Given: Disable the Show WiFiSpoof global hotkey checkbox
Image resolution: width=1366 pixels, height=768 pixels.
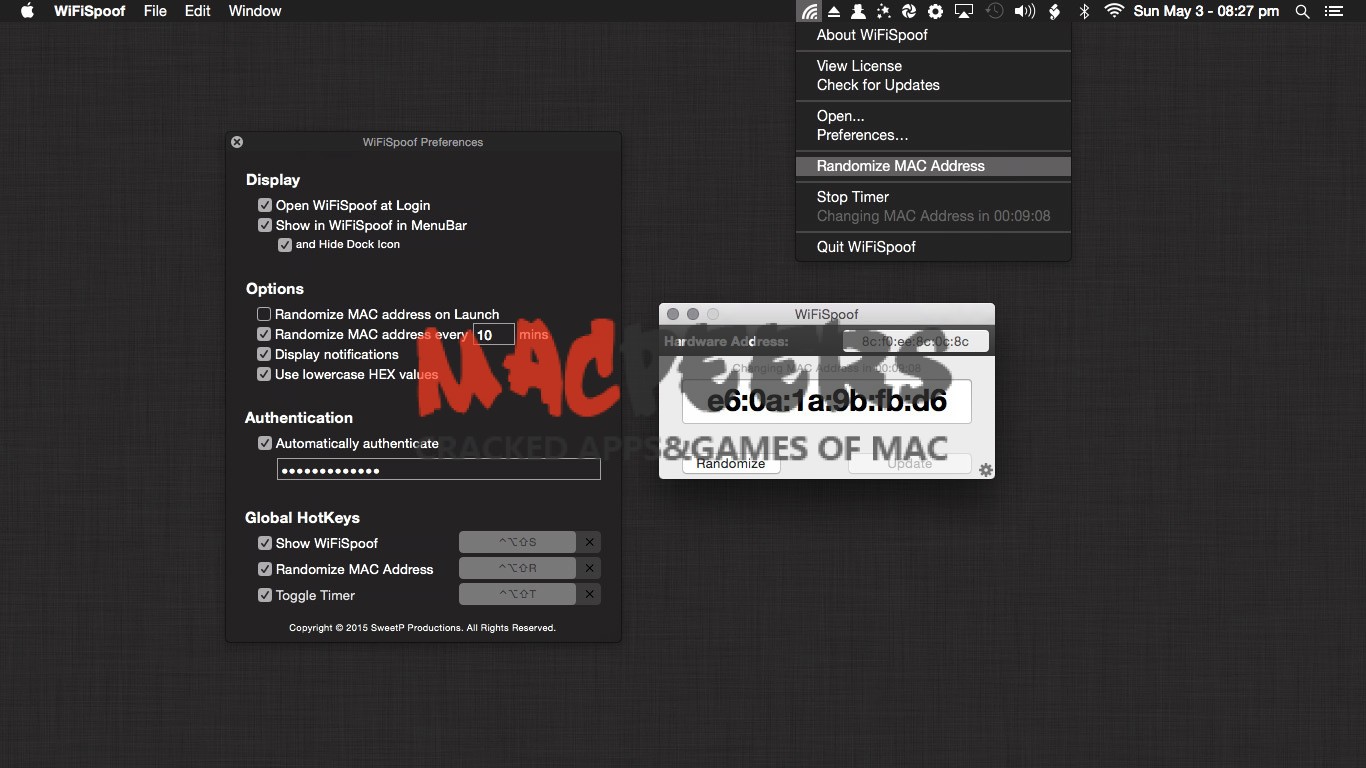Looking at the screenshot, I should point(265,543).
